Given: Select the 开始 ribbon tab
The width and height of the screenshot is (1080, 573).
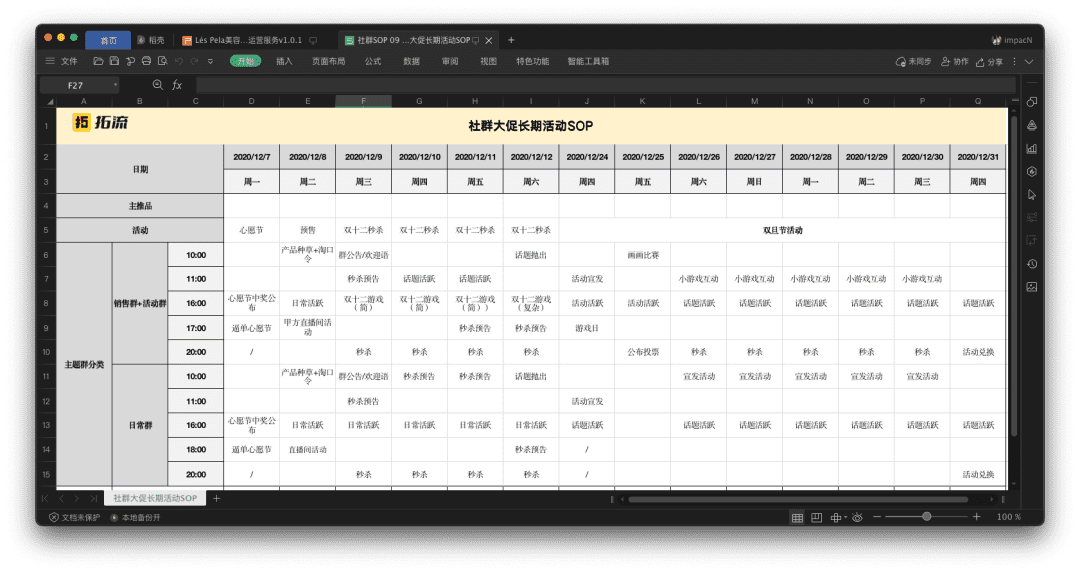Looking at the screenshot, I should point(245,61).
